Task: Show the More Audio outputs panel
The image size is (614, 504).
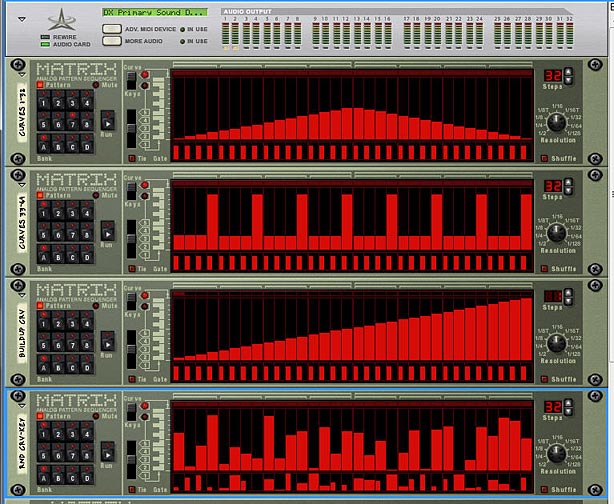Action: point(112,41)
